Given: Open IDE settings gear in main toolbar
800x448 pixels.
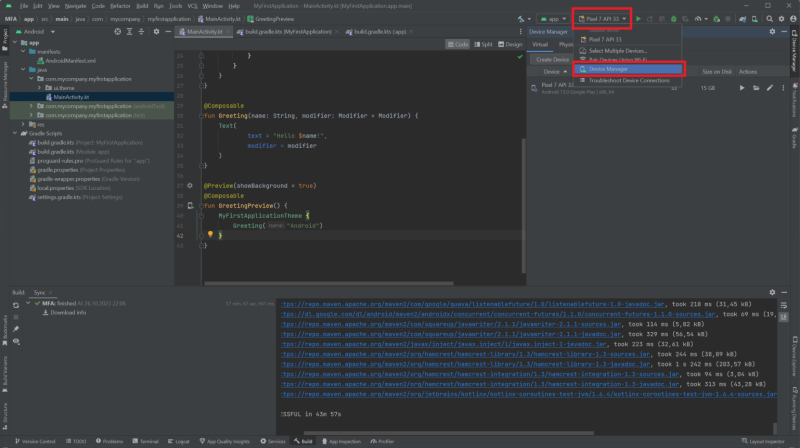Looking at the screenshot, I should click(x=781, y=19).
